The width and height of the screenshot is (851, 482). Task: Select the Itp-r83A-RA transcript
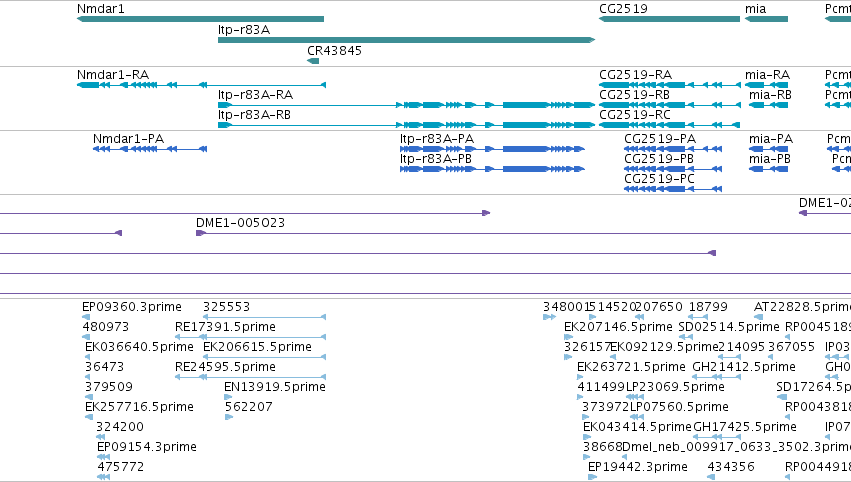[x=407, y=105]
